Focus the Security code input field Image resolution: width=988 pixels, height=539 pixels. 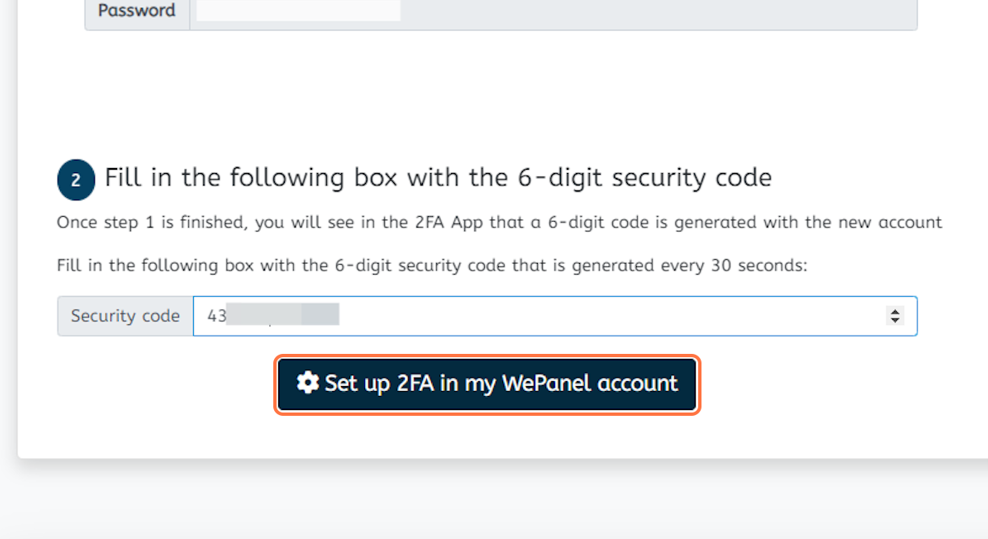[555, 316]
